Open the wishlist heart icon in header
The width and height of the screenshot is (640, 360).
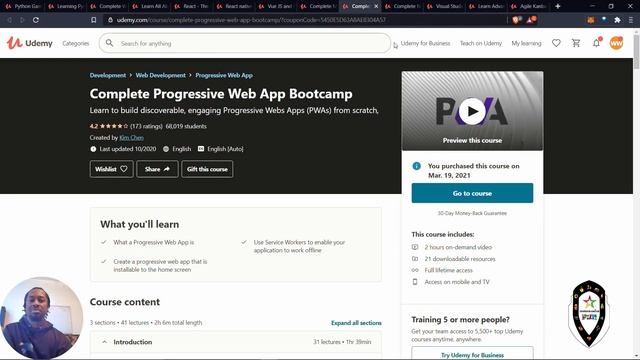[556, 43]
